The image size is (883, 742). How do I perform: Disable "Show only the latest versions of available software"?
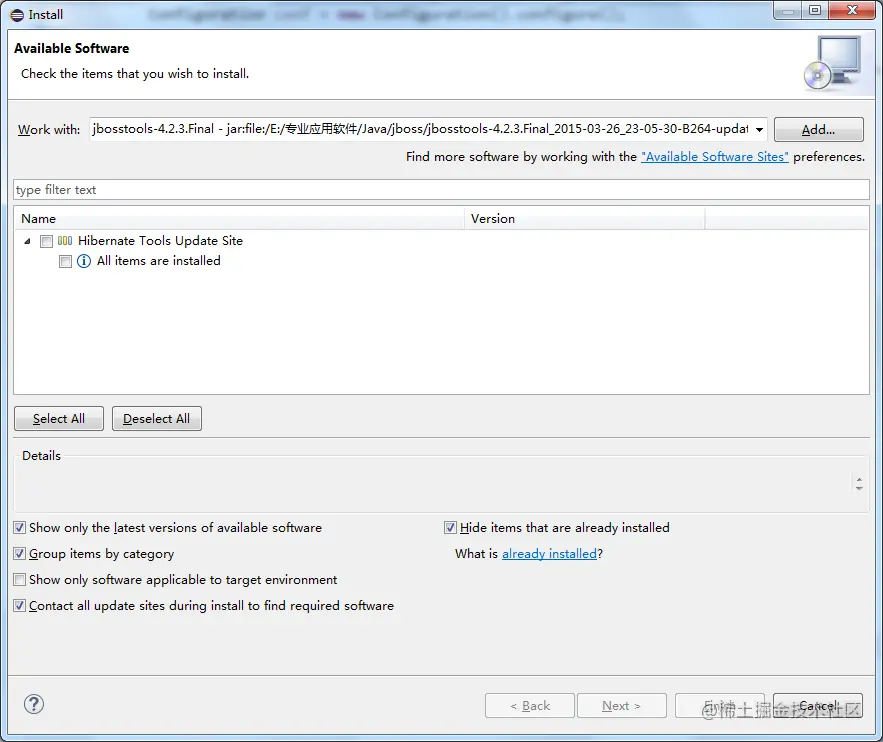click(19, 527)
